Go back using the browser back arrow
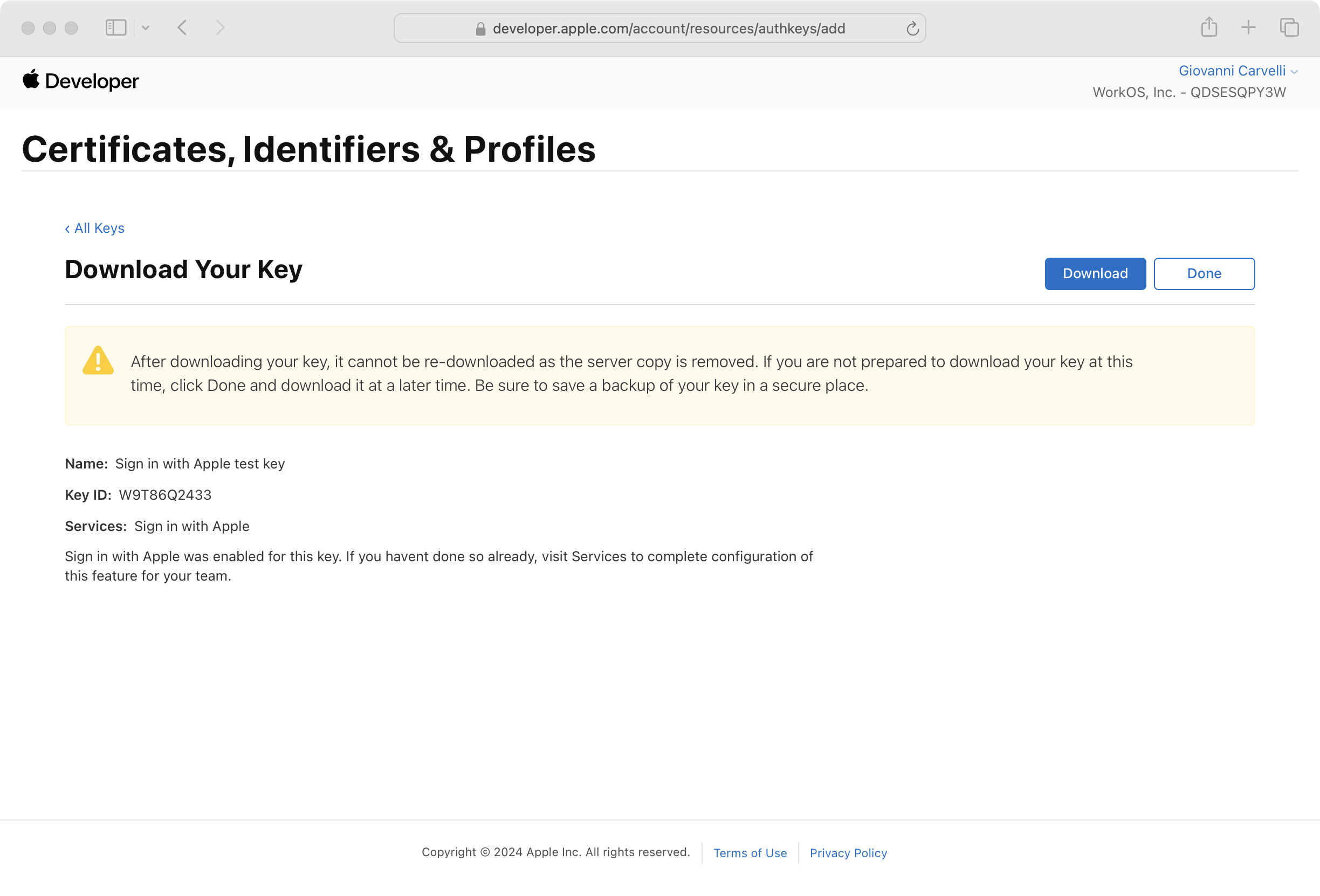Image resolution: width=1320 pixels, height=896 pixels. (x=182, y=28)
